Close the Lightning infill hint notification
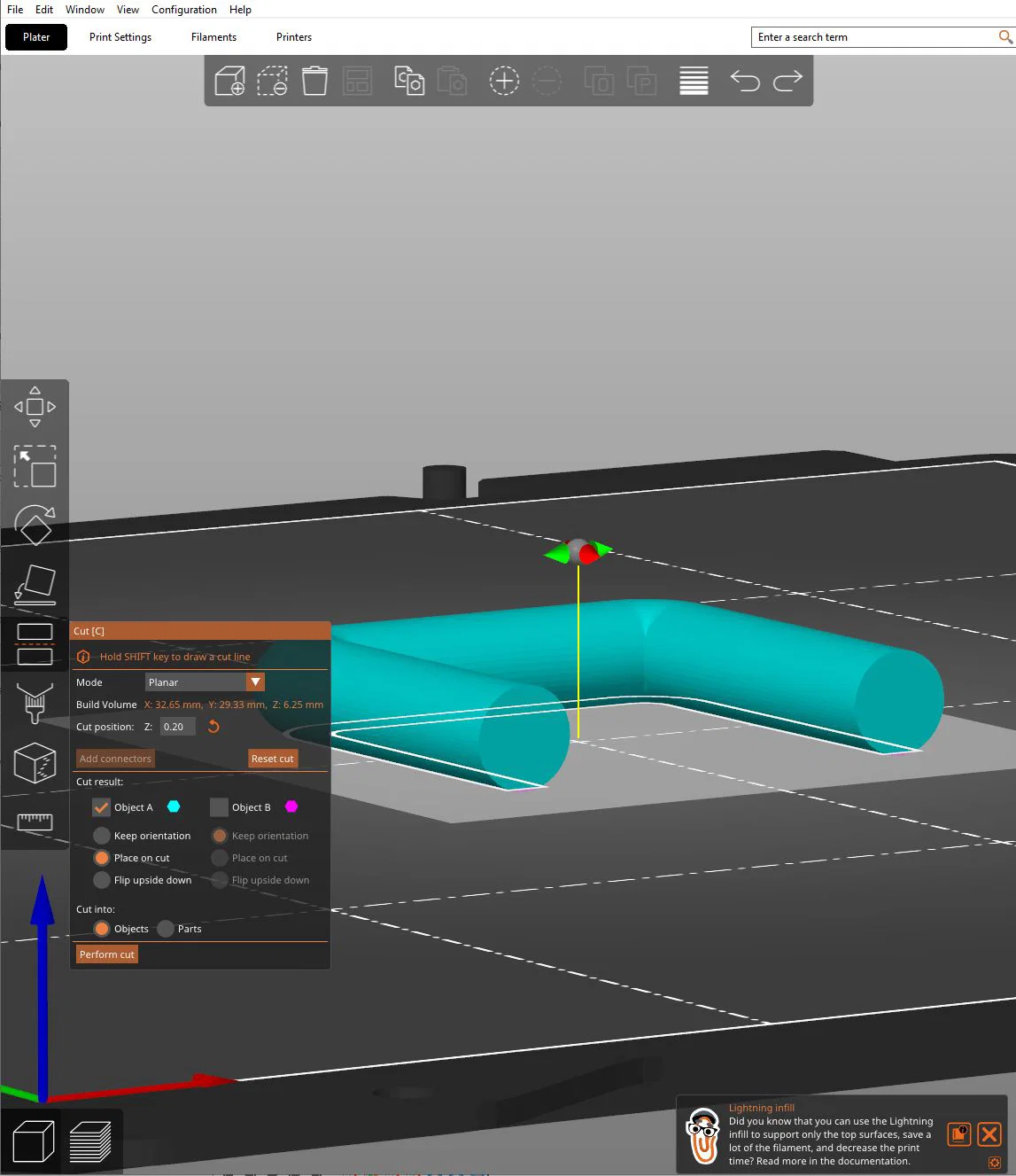This screenshot has width=1016, height=1176. pyautogui.click(x=989, y=1134)
